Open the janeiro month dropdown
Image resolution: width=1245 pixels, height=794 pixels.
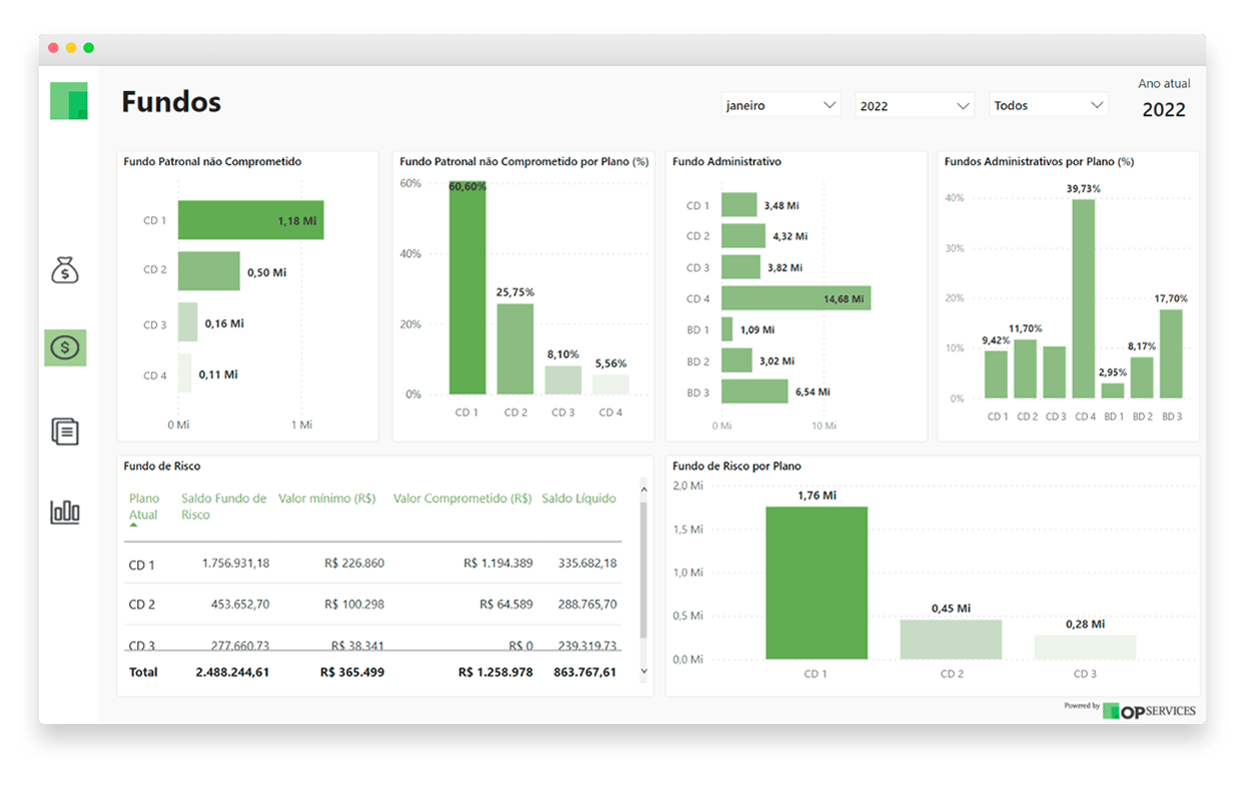click(780, 105)
